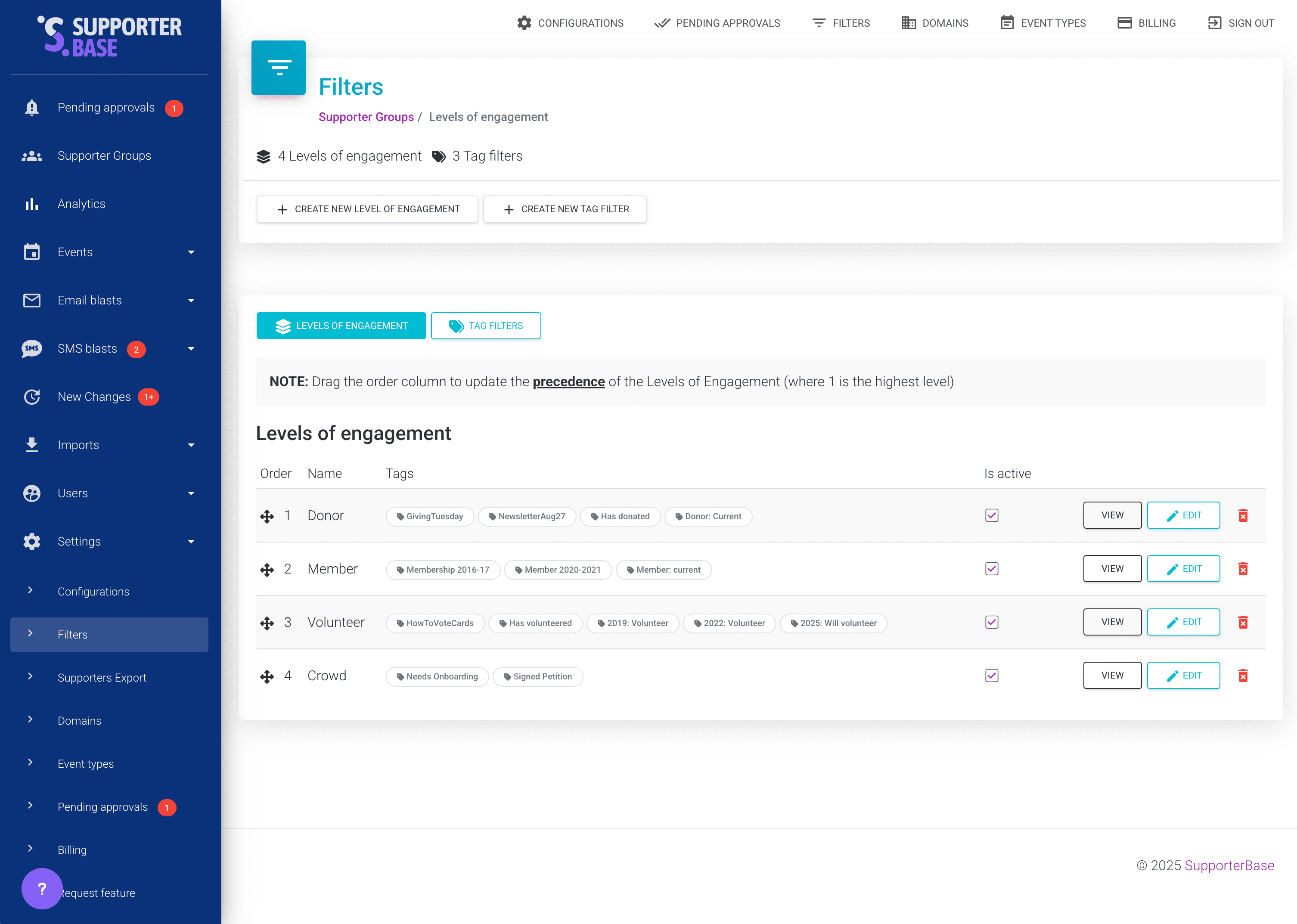Click Edit button for Member level
Image resolution: width=1297 pixels, height=924 pixels.
coord(1183,569)
